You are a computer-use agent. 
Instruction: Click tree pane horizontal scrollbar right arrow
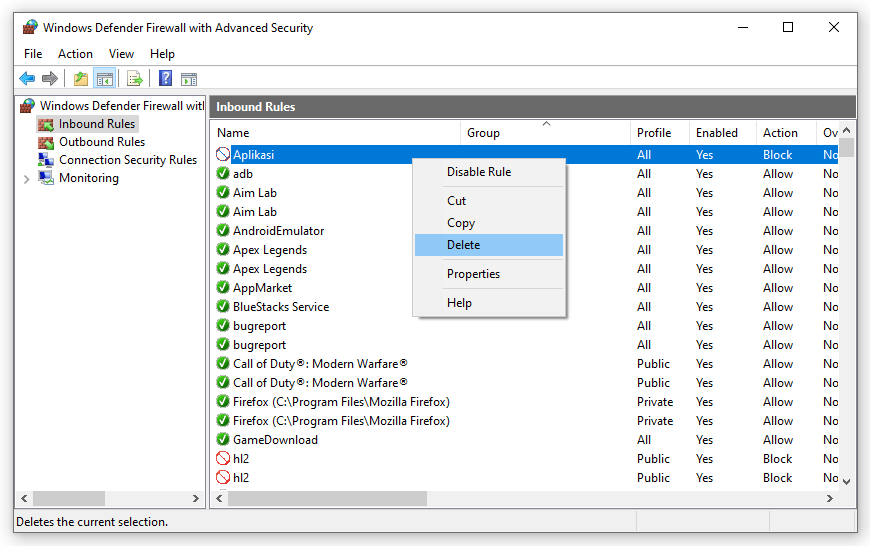pyautogui.click(x=196, y=498)
